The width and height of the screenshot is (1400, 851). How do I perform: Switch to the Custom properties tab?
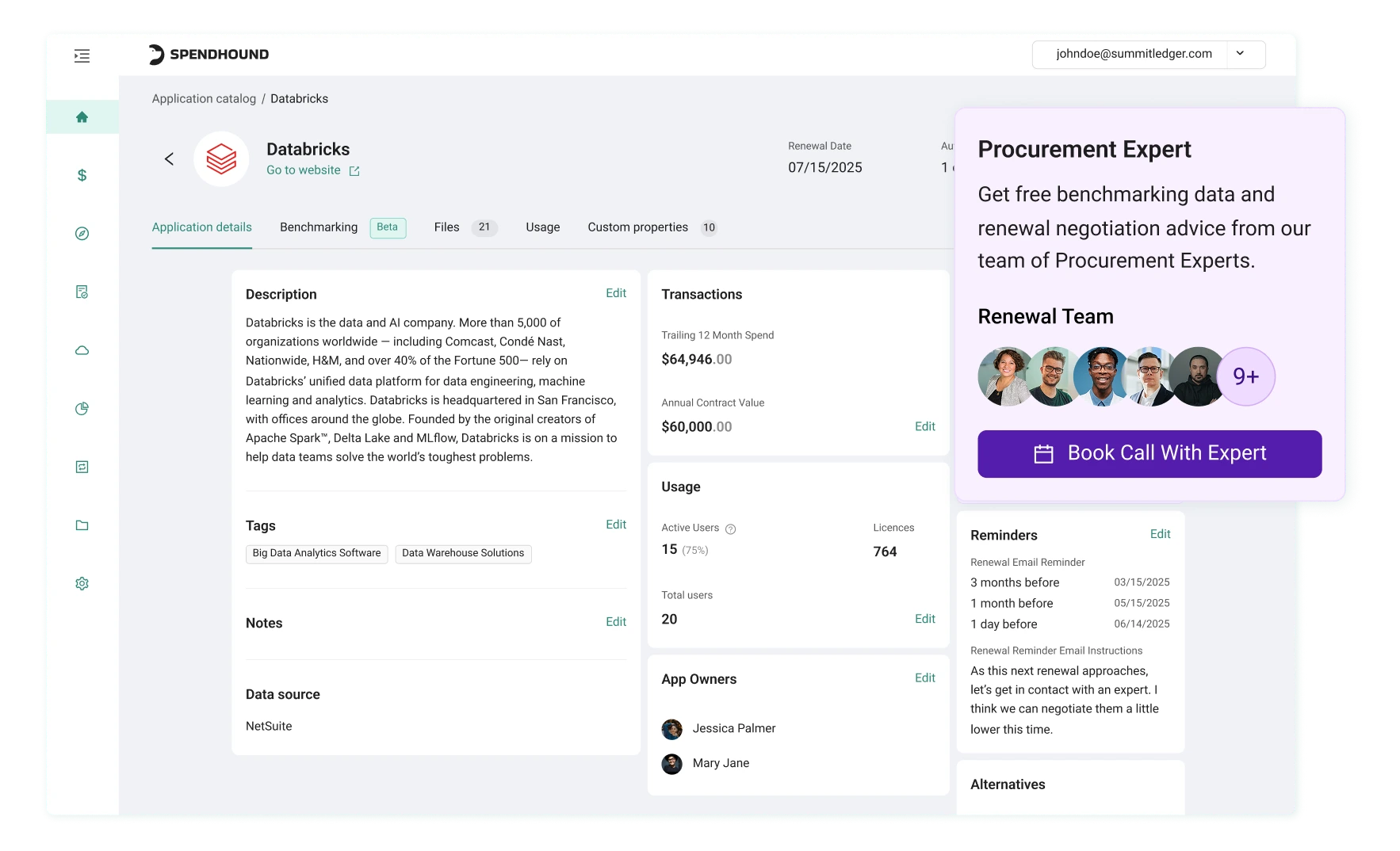pyautogui.click(x=637, y=227)
